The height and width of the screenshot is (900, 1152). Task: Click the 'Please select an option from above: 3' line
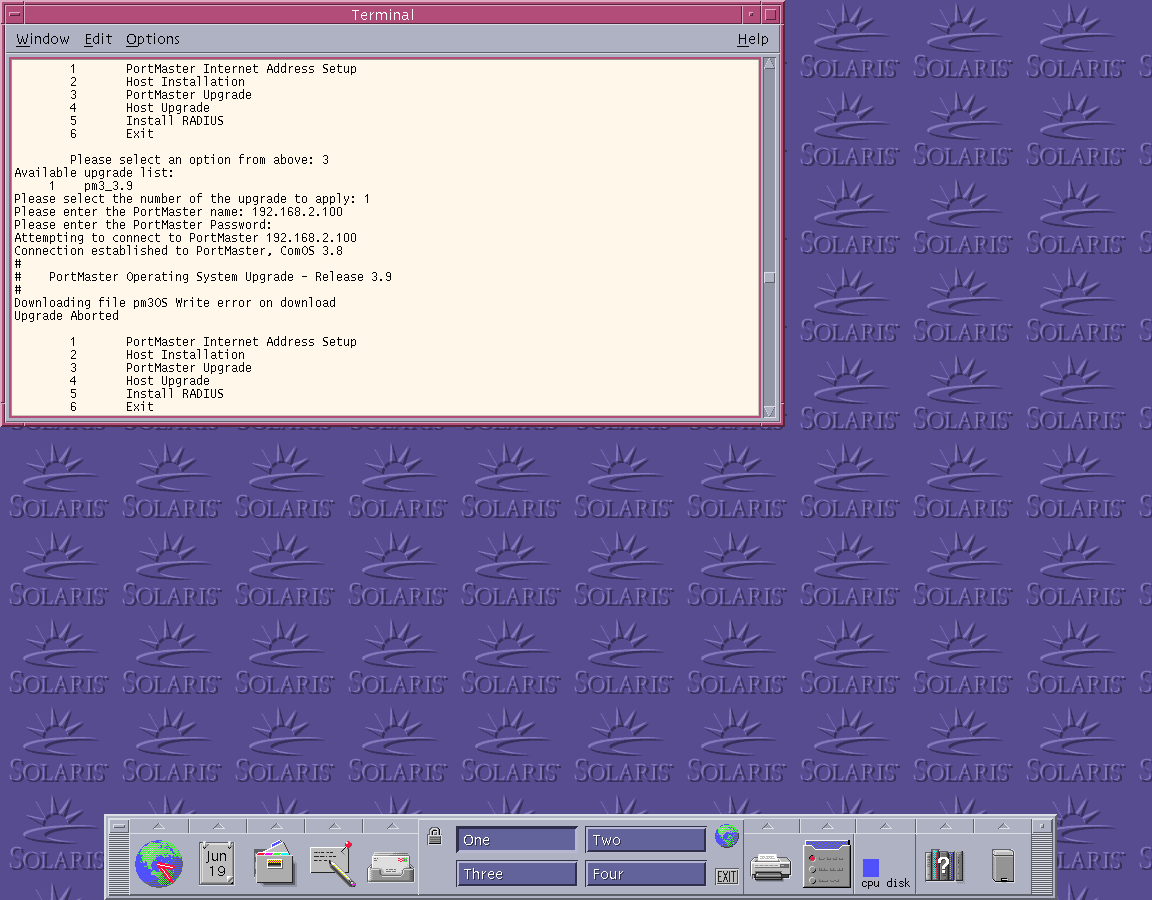pyautogui.click(x=199, y=160)
